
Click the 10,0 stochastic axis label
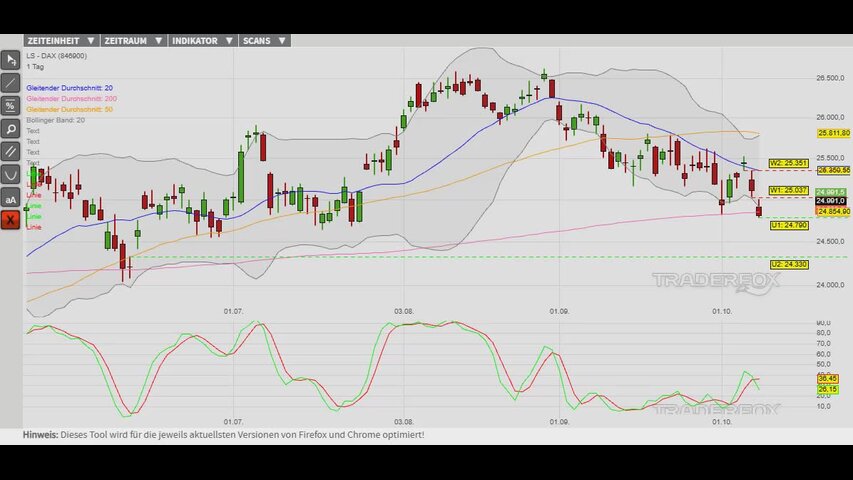click(824, 406)
